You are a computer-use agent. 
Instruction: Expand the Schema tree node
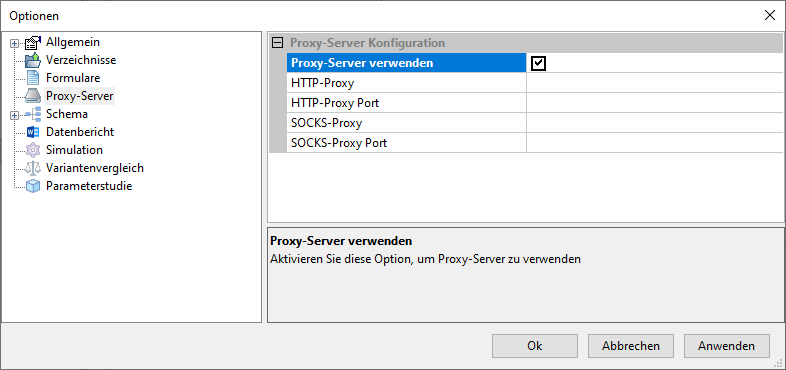point(14,115)
